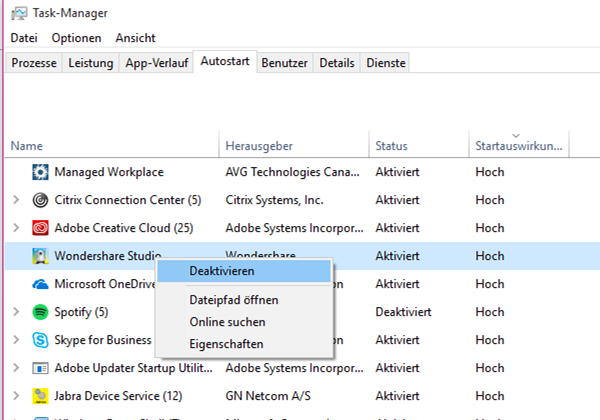
Task: Sort by the Status column header
Action: (419, 146)
